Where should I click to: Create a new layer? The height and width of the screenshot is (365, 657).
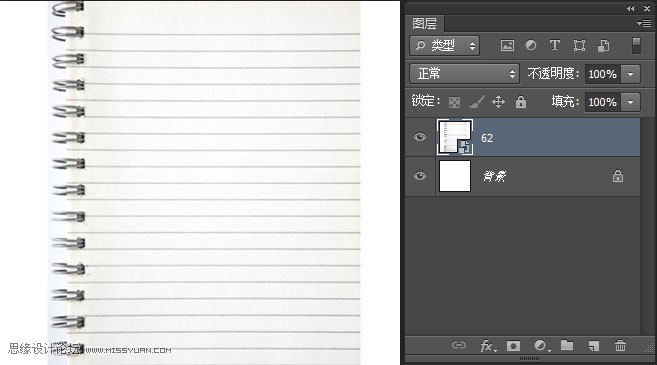point(594,346)
